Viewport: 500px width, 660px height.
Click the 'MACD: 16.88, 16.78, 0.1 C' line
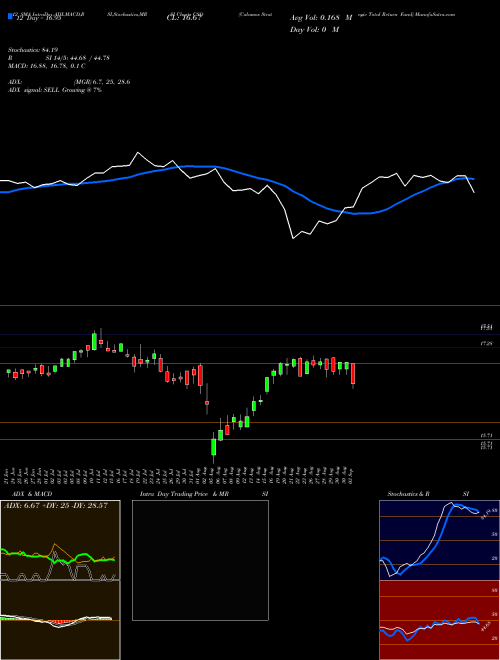point(47,66)
